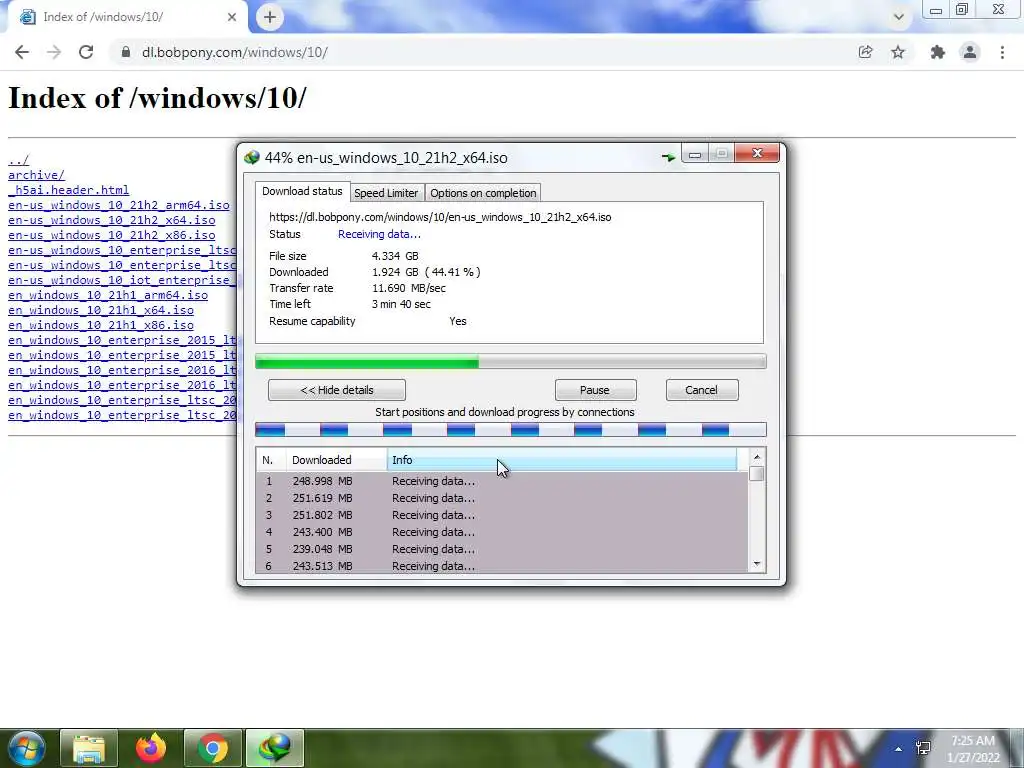1024x768 pixels.
Task: Open a new Chrome tab
Action: point(270,17)
